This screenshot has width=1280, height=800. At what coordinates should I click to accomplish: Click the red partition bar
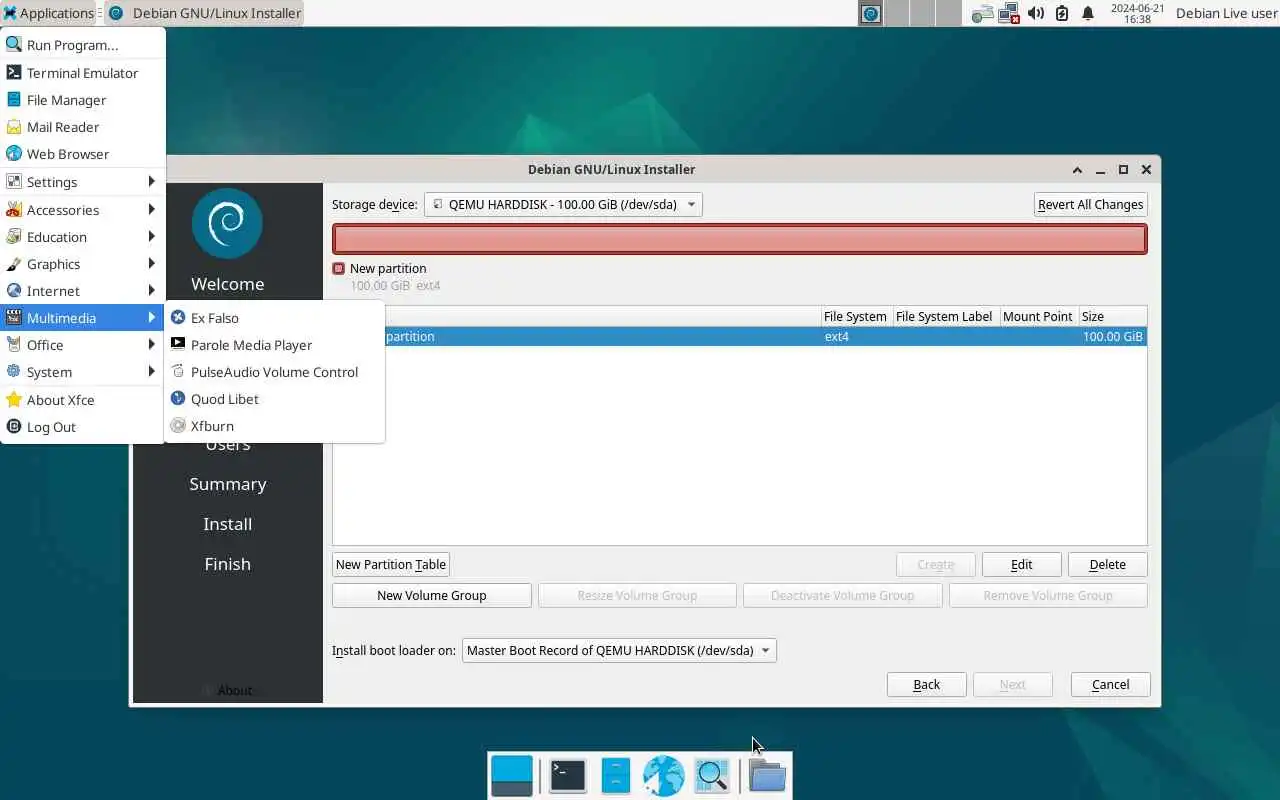(x=740, y=239)
